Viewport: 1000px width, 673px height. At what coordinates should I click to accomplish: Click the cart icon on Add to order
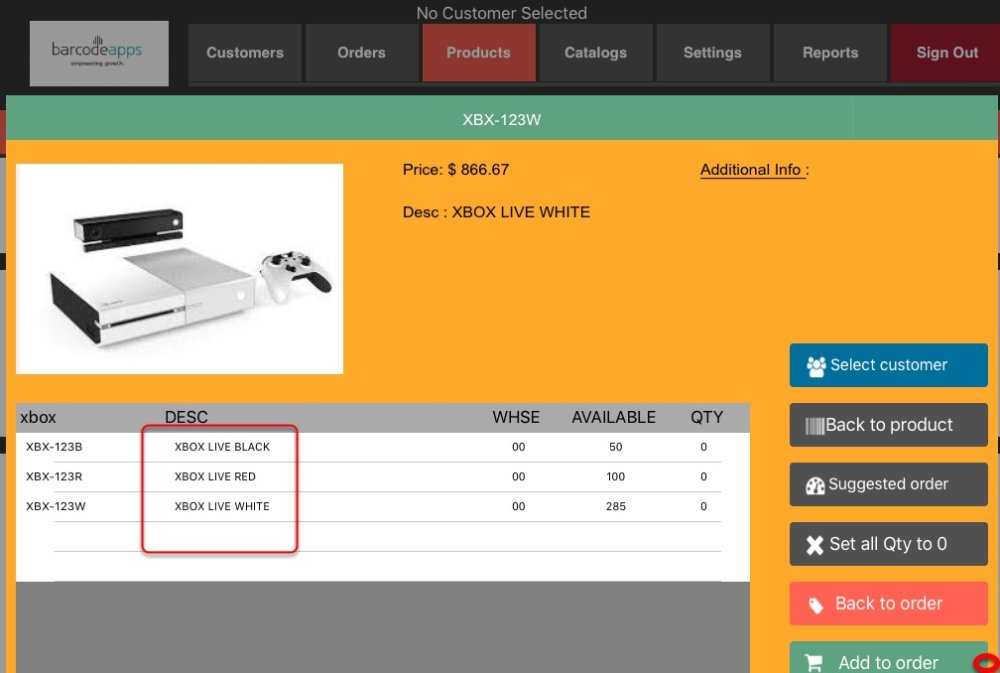point(813,663)
